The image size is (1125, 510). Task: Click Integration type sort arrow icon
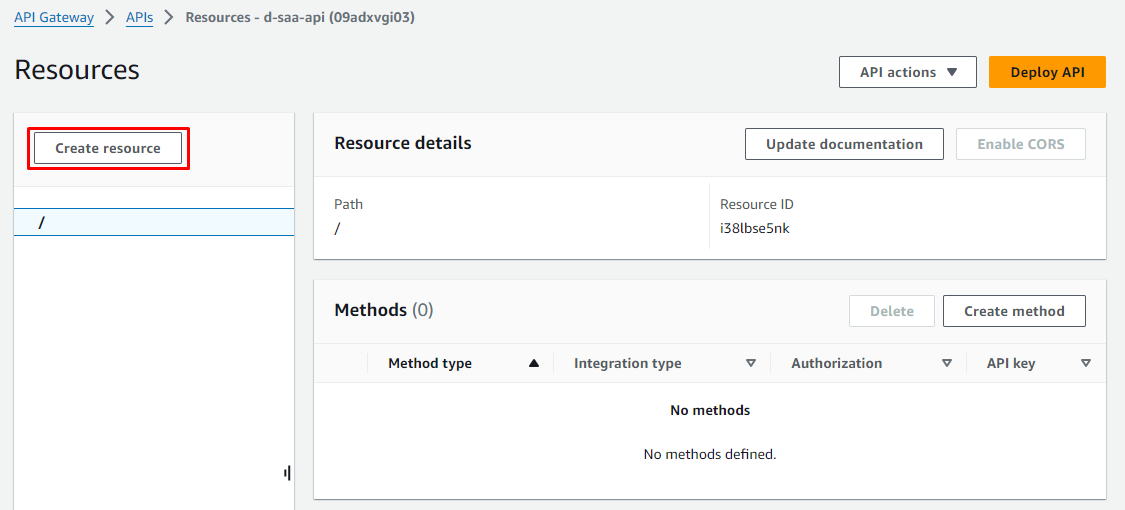click(x=751, y=364)
